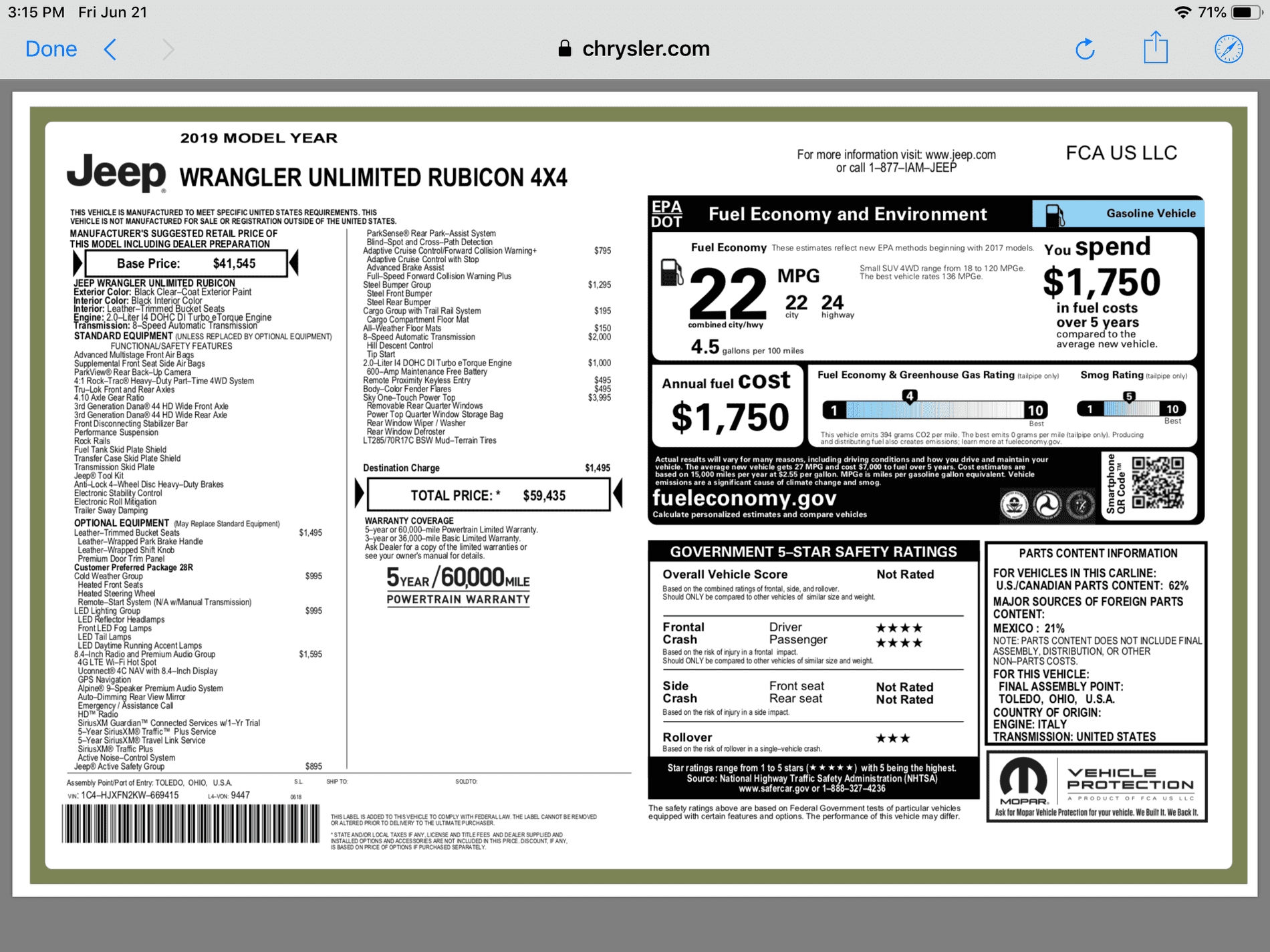Tap the "www.jeep.com" text
1270x952 pixels.
(x=961, y=155)
